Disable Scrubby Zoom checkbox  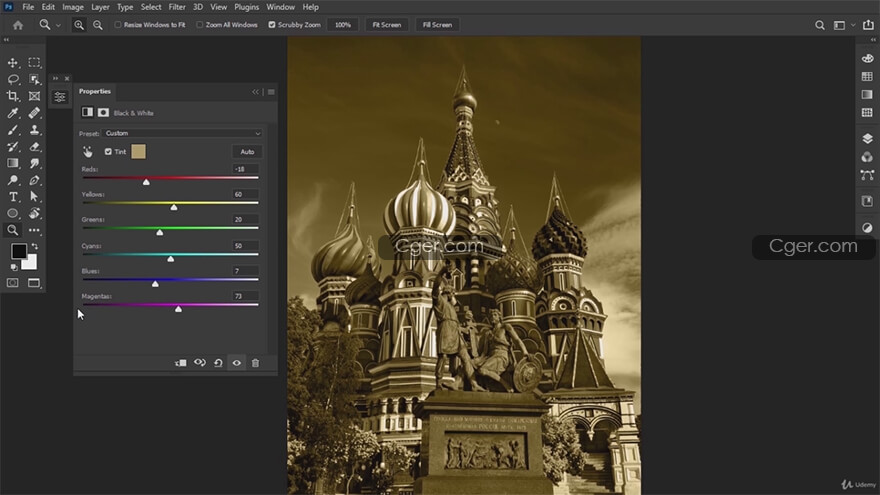(x=272, y=25)
